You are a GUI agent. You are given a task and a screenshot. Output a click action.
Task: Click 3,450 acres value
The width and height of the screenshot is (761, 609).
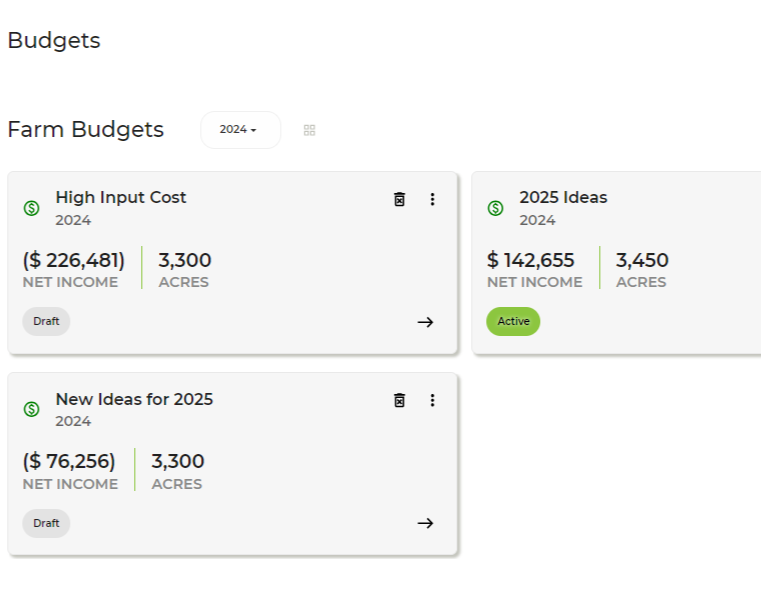coord(642,261)
